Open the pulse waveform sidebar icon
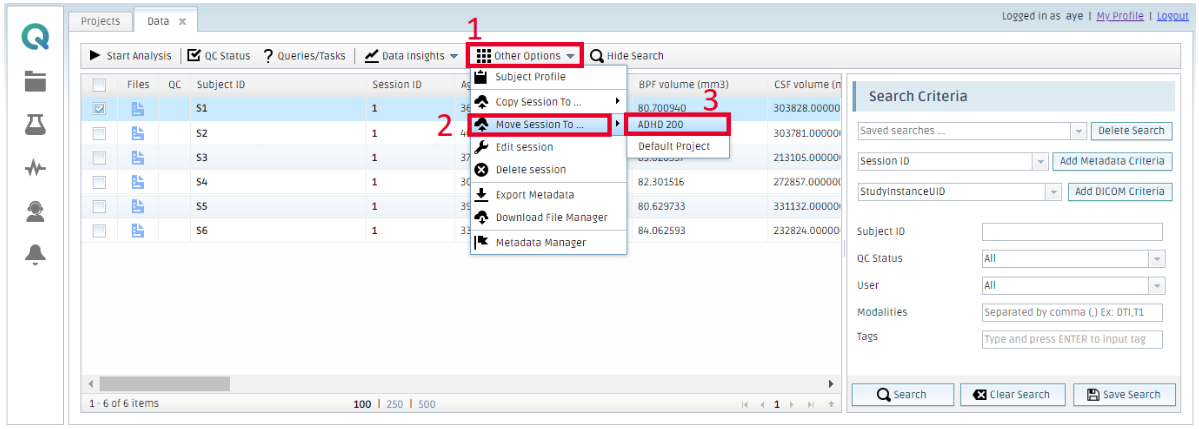Viewport: 1199px width, 429px height. tap(35, 168)
